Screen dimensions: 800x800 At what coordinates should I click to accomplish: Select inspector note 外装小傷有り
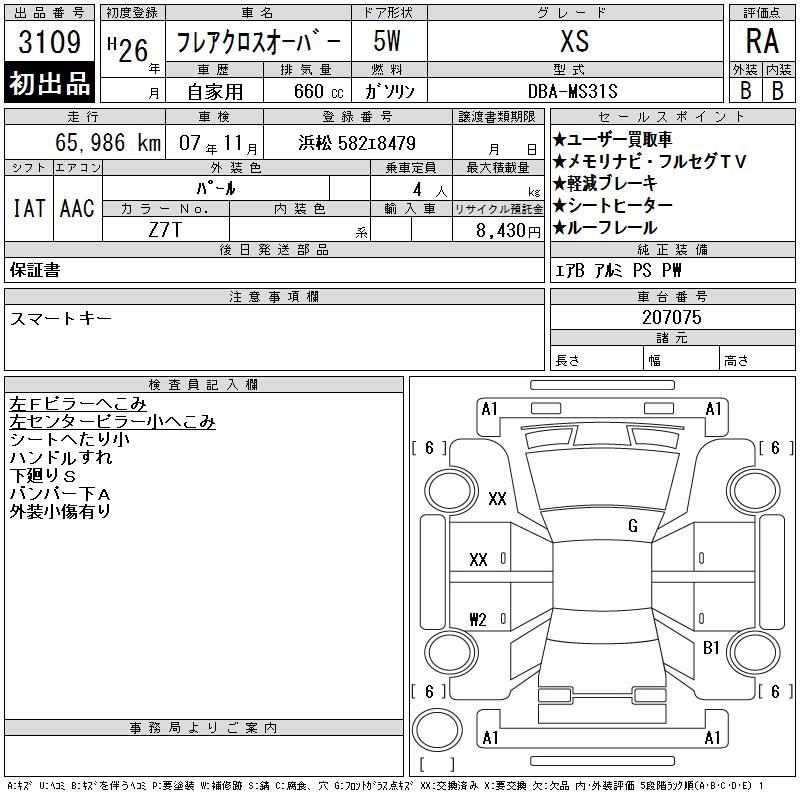coord(60,511)
